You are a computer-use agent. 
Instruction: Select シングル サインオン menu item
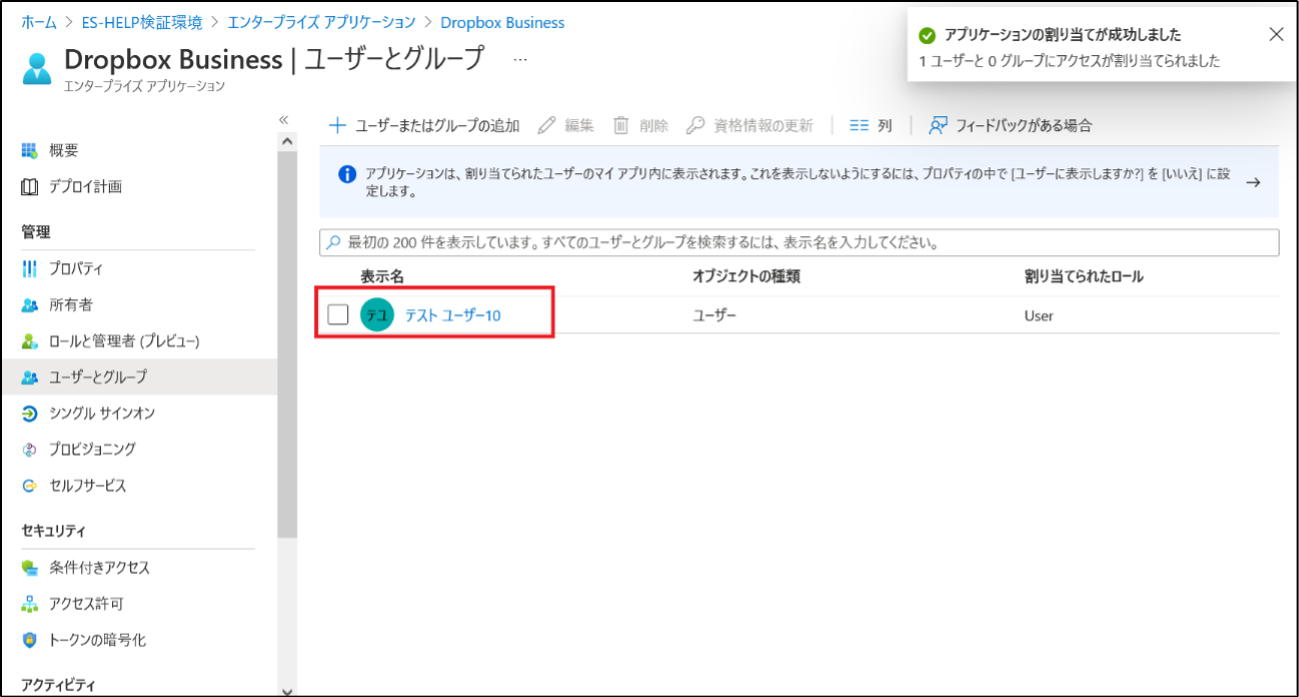102,413
